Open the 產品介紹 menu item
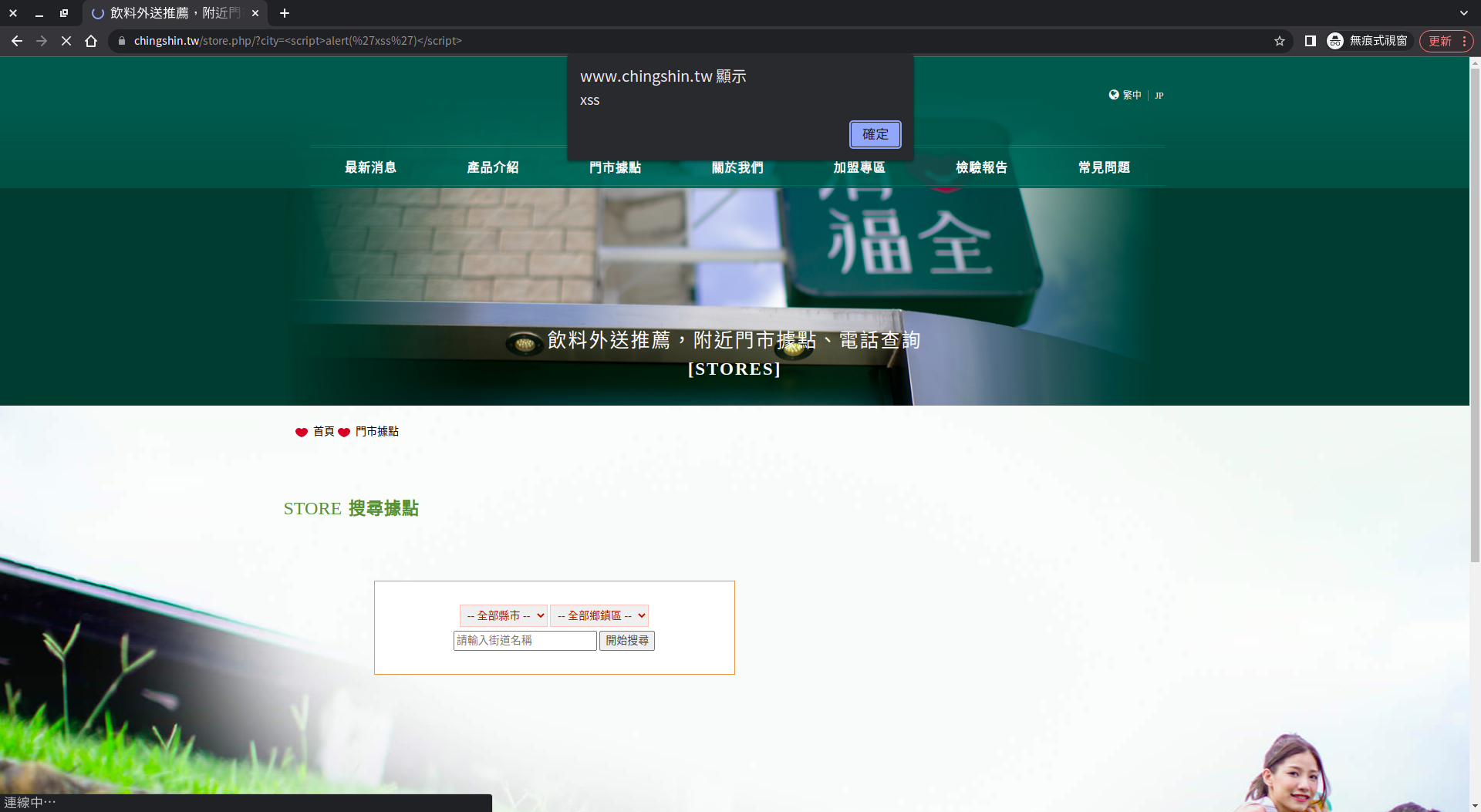Screen dimensions: 1481x812 [x=493, y=167]
